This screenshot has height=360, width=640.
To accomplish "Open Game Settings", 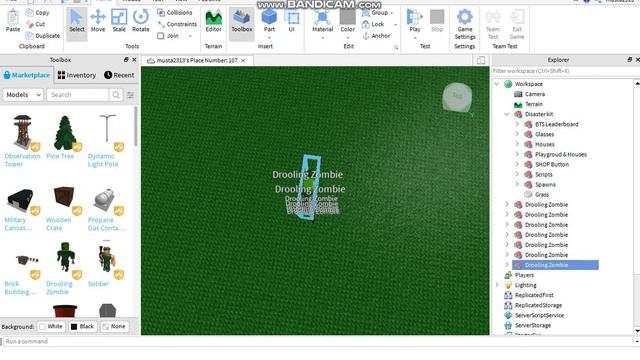I will coord(465,24).
